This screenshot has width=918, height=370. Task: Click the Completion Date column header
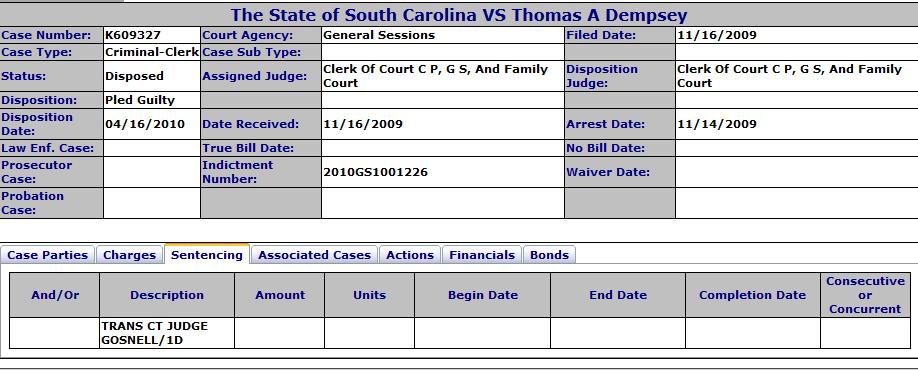pyautogui.click(x=752, y=295)
